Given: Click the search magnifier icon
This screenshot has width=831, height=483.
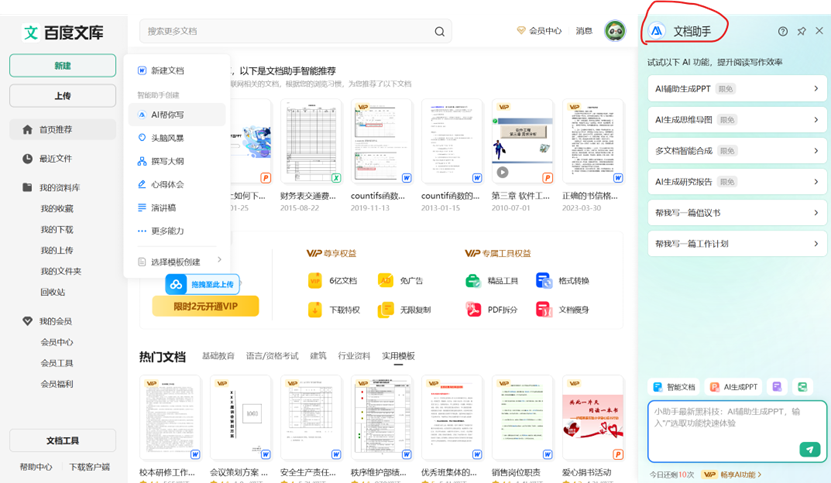Looking at the screenshot, I should tap(440, 32).
